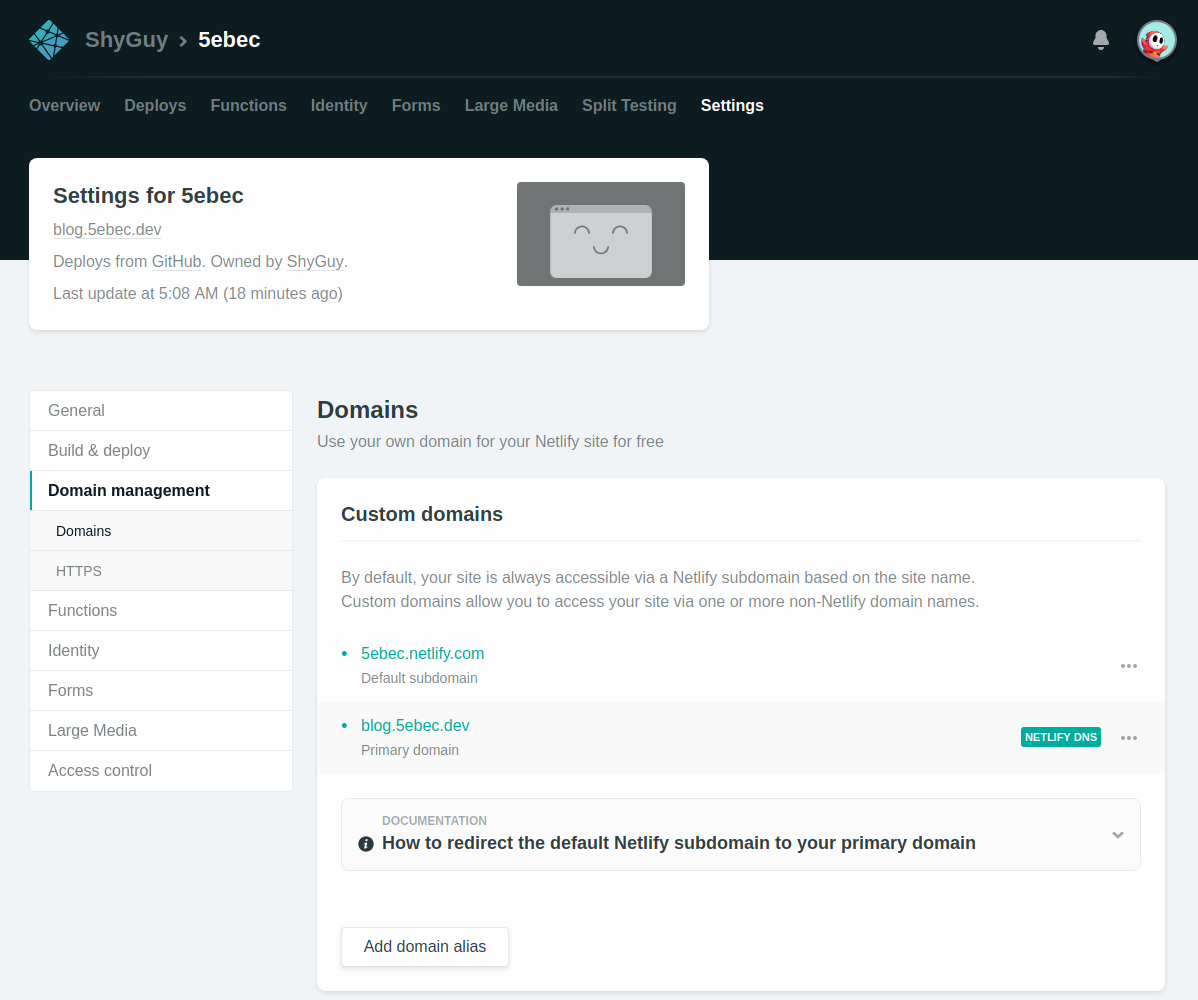Click the 'Primary domain' label
The height and width of the screenshot is (1000, 1198).
[x=410, y=750]
